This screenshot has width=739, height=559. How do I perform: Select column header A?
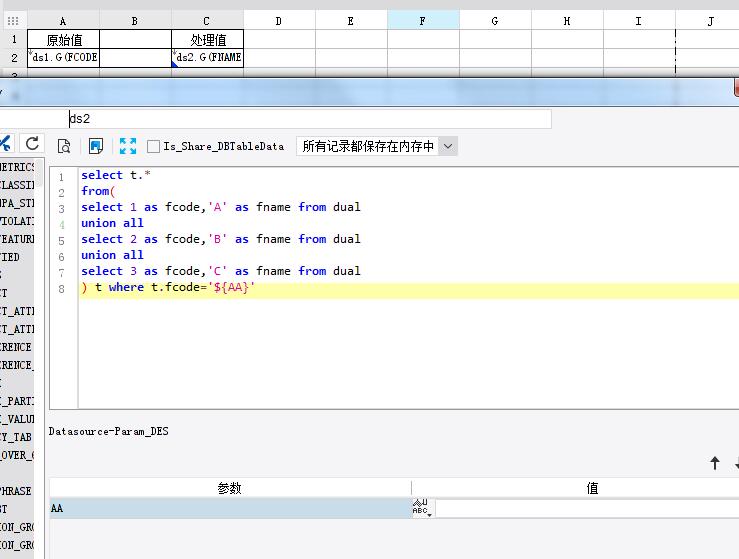tap(63, 21)
